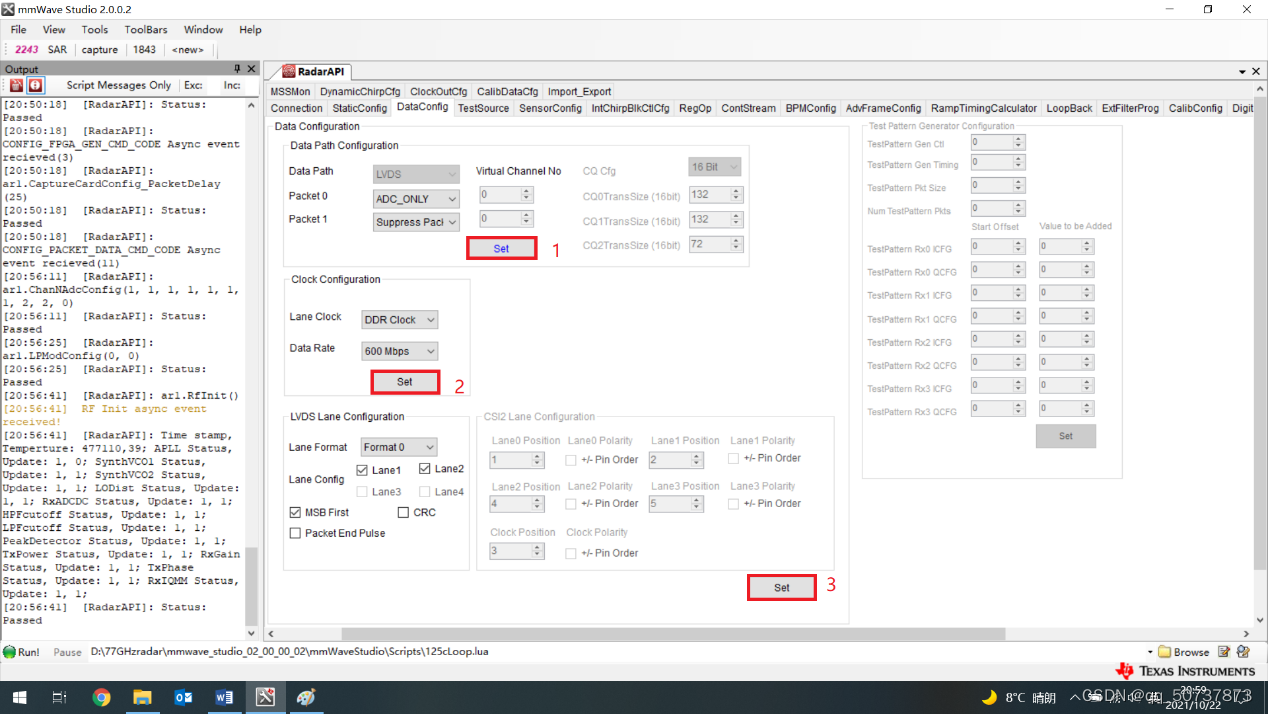Open the Packet 1 Suppress Packet dropdown
This screenshot has width=1268, height=714.
point(416,222)
